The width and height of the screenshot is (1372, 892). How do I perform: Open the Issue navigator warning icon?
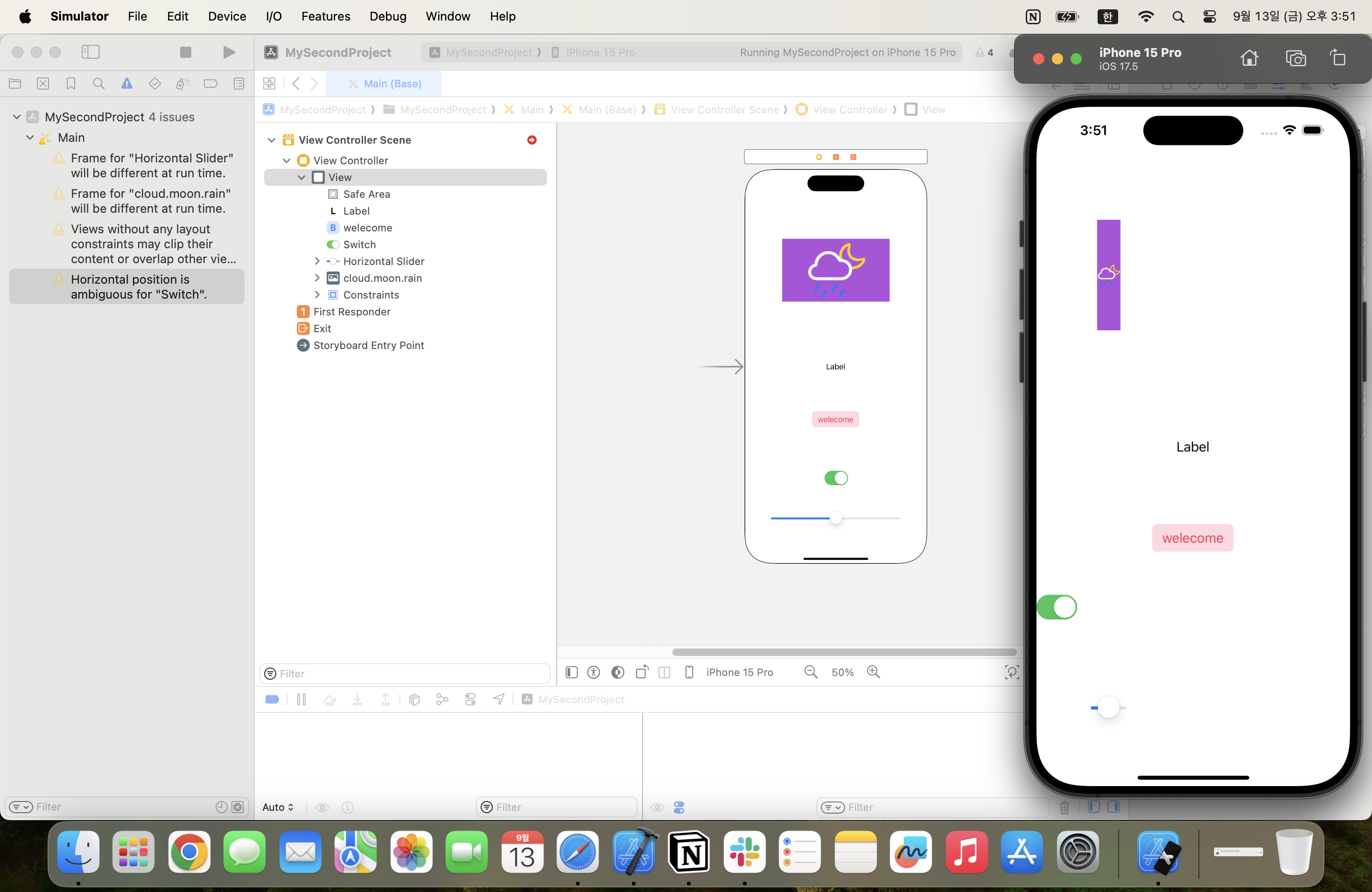click(x=127, y=84)
